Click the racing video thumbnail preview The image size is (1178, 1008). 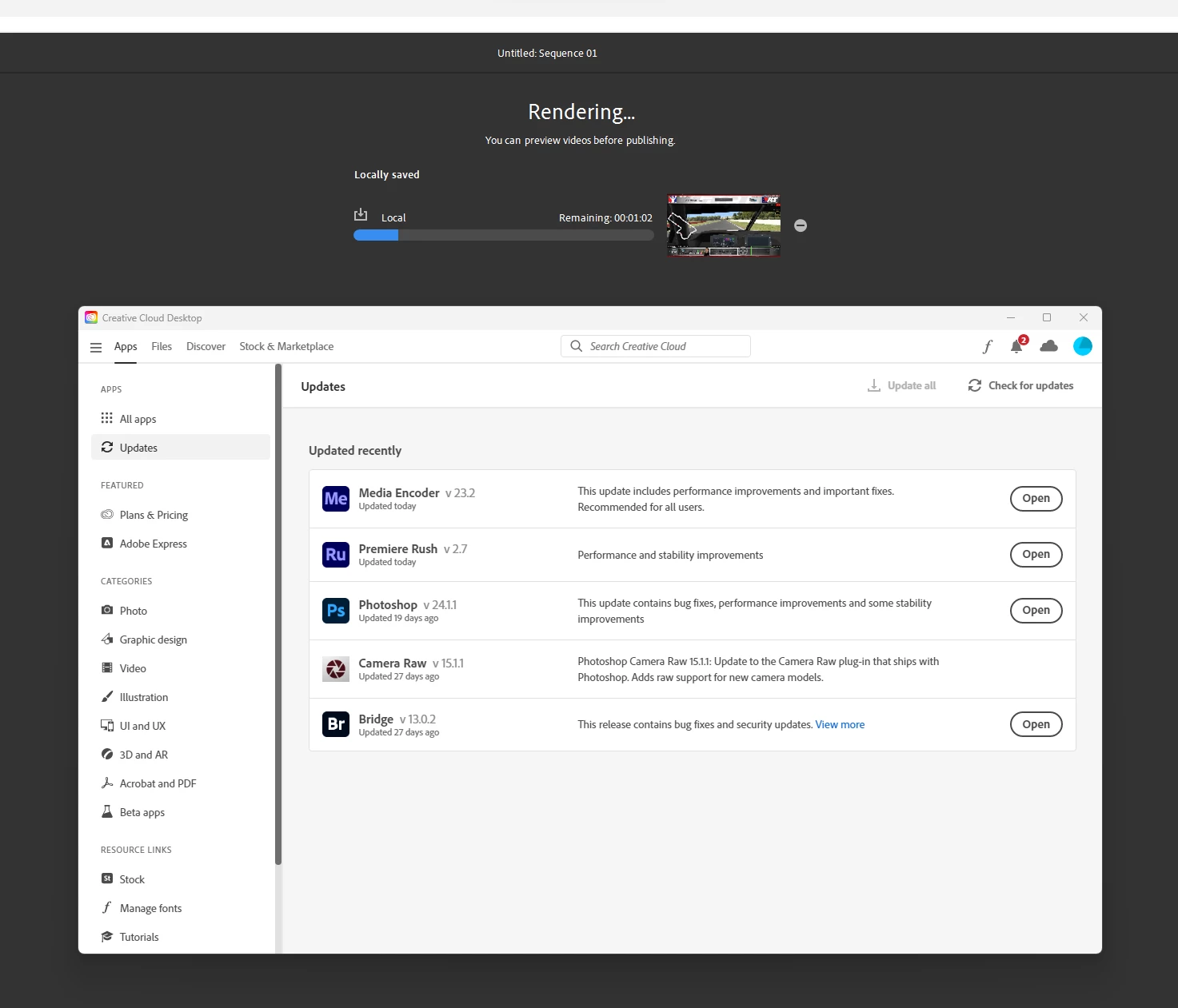724,225
